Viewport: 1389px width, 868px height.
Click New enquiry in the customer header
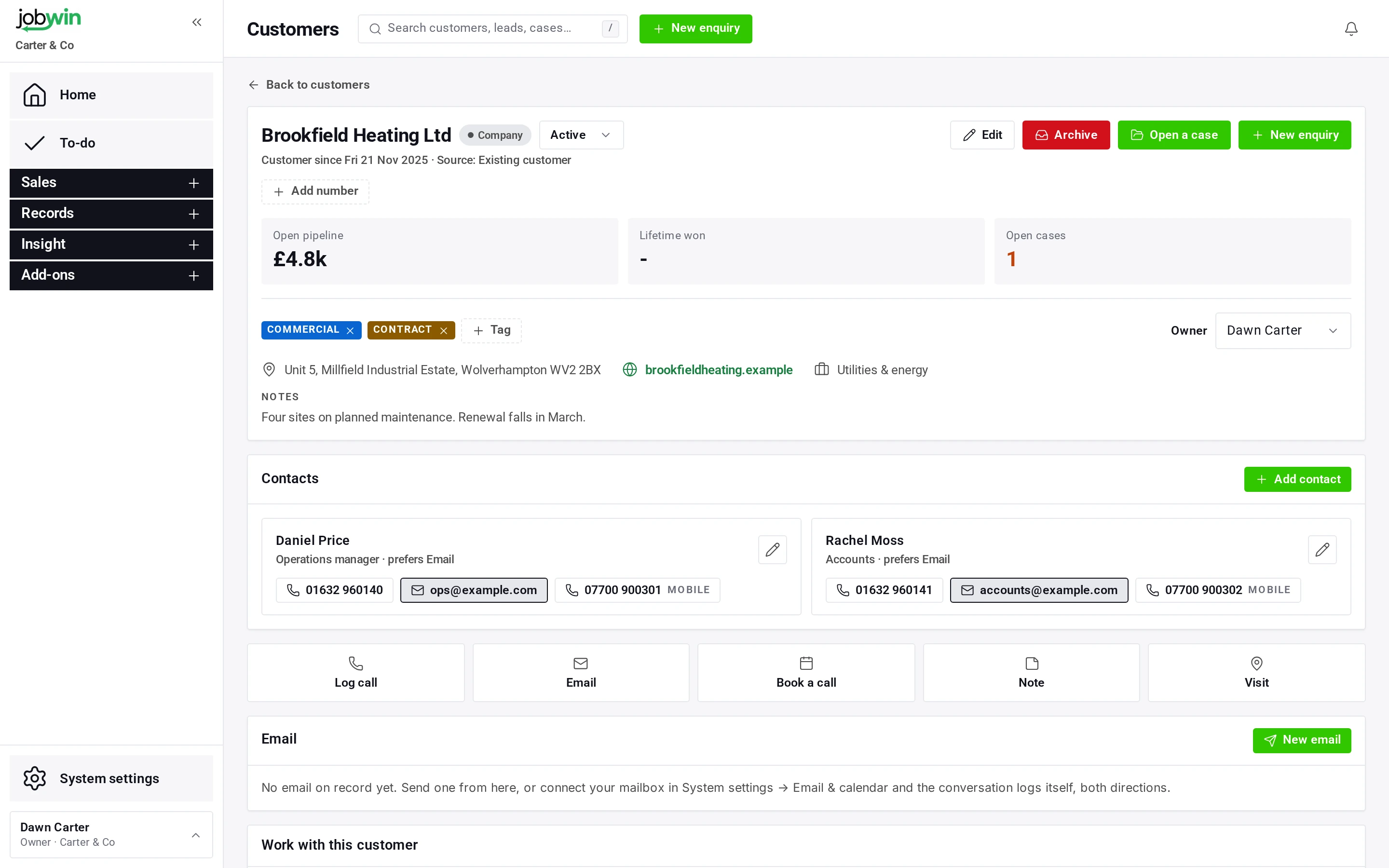click(1294, 135)
